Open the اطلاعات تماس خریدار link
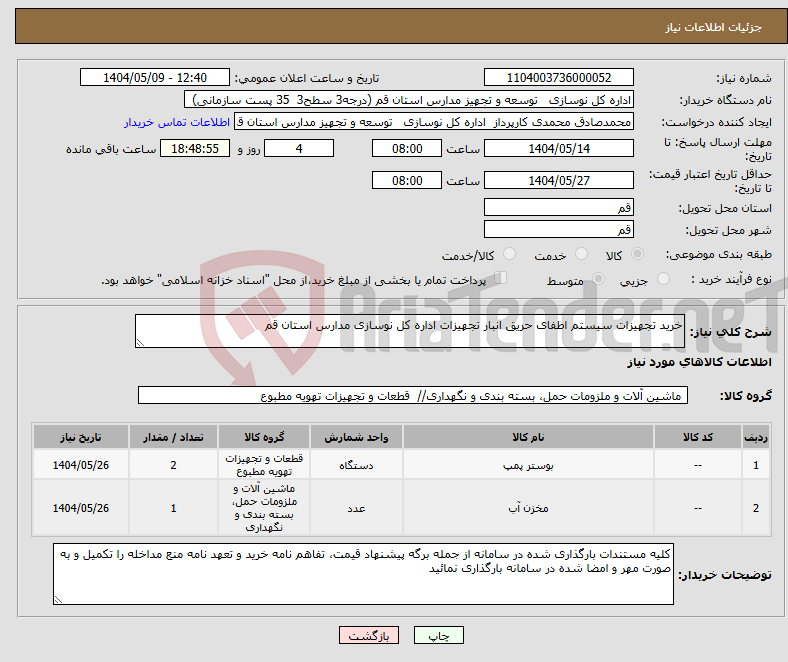This screenshot has height=662, width=788. click(x=177, y=122)
